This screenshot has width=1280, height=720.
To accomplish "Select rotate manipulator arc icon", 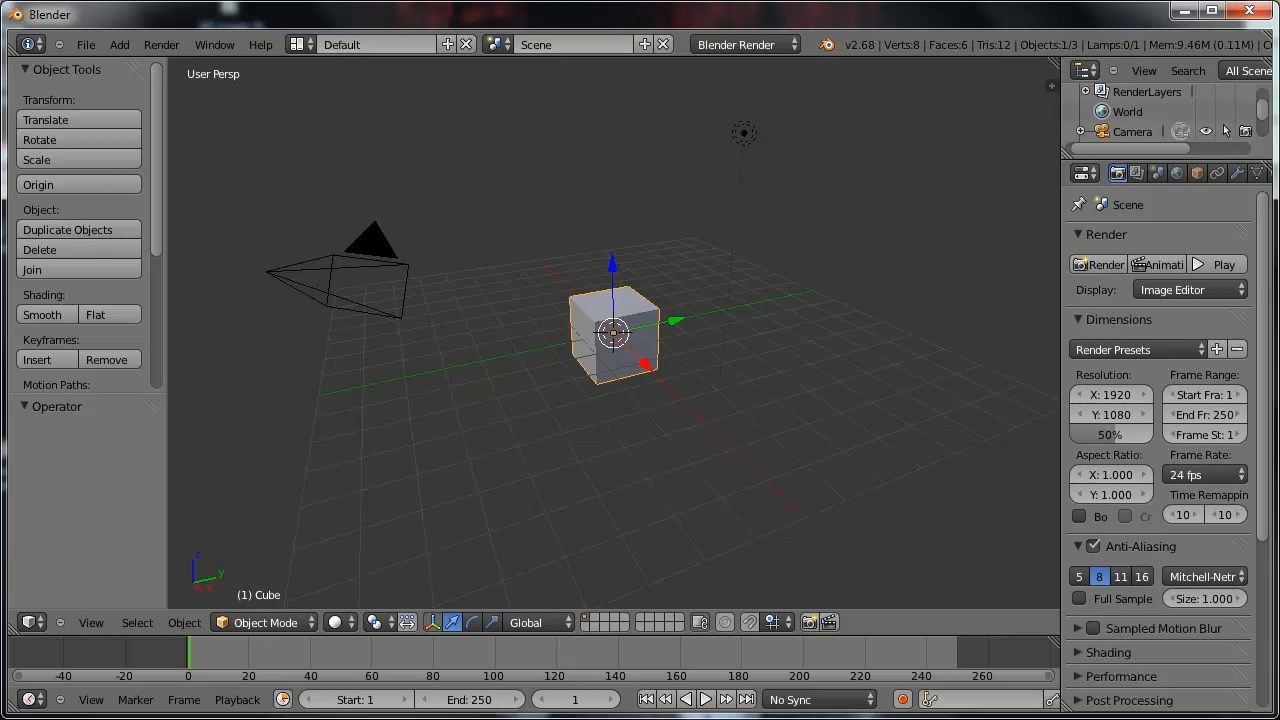I will [472, 622].
